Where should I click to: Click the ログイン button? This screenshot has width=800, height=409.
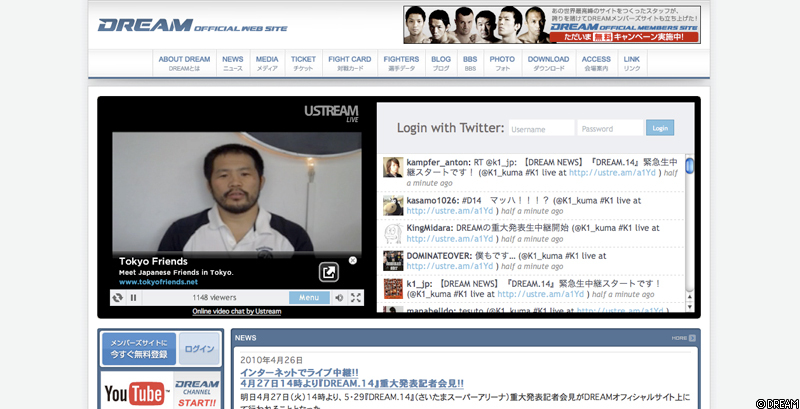click(x=199, y=349)
